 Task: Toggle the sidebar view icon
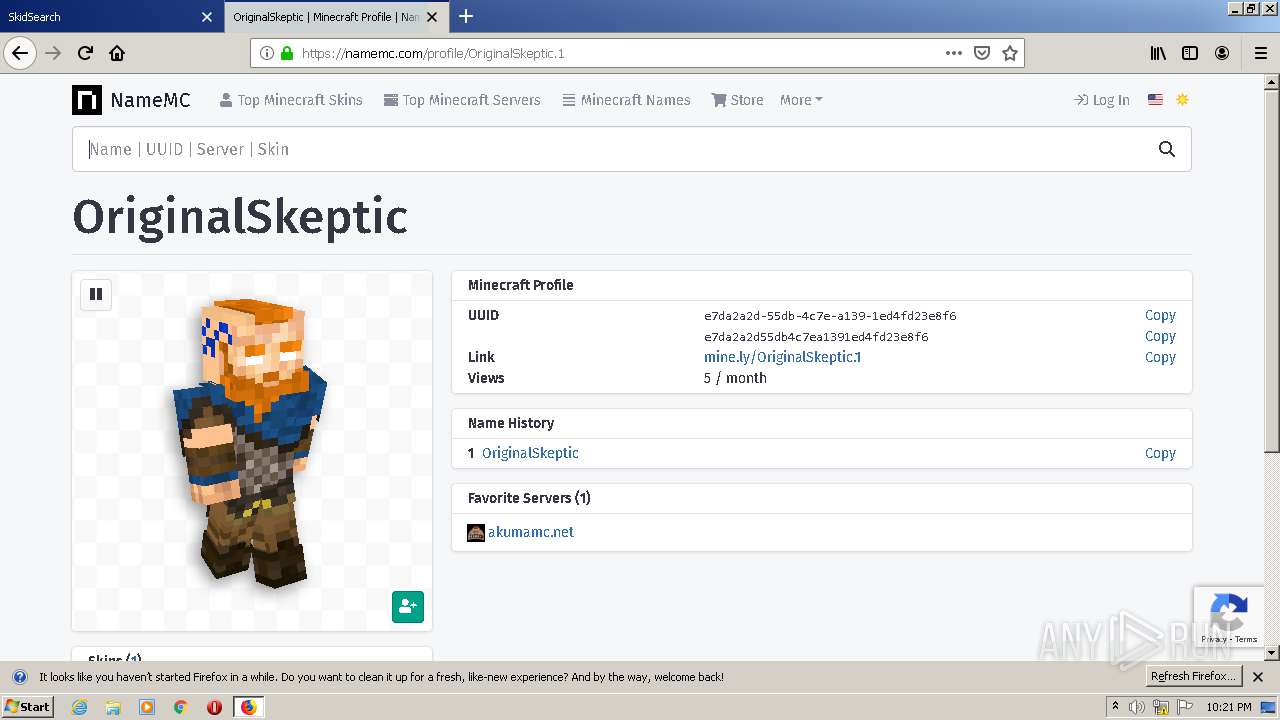tap(1190, 53)
